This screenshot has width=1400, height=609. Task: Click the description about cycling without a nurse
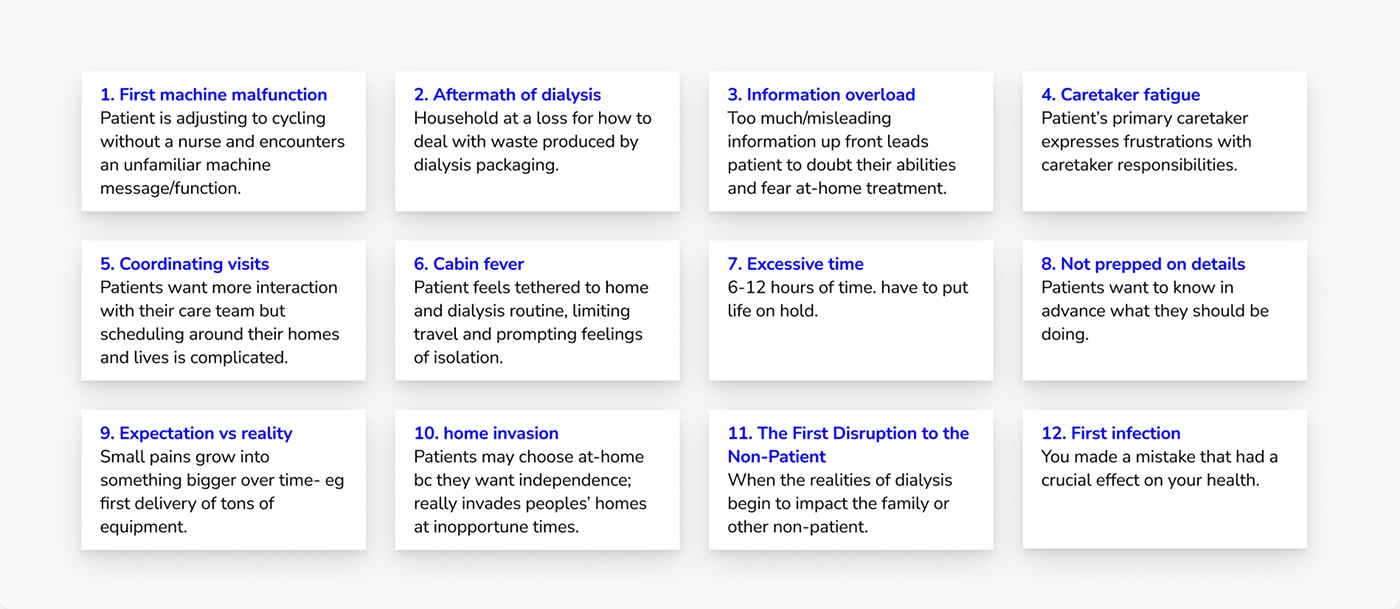(222, 153)
